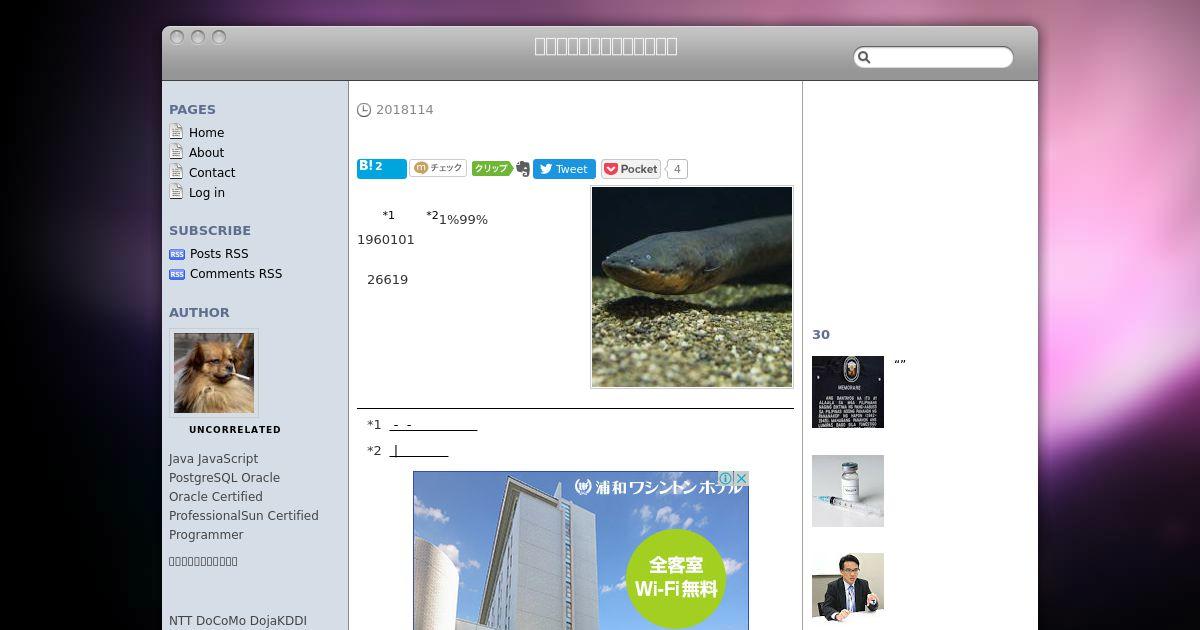Click the third gray window button in the header

coord(219,37)
